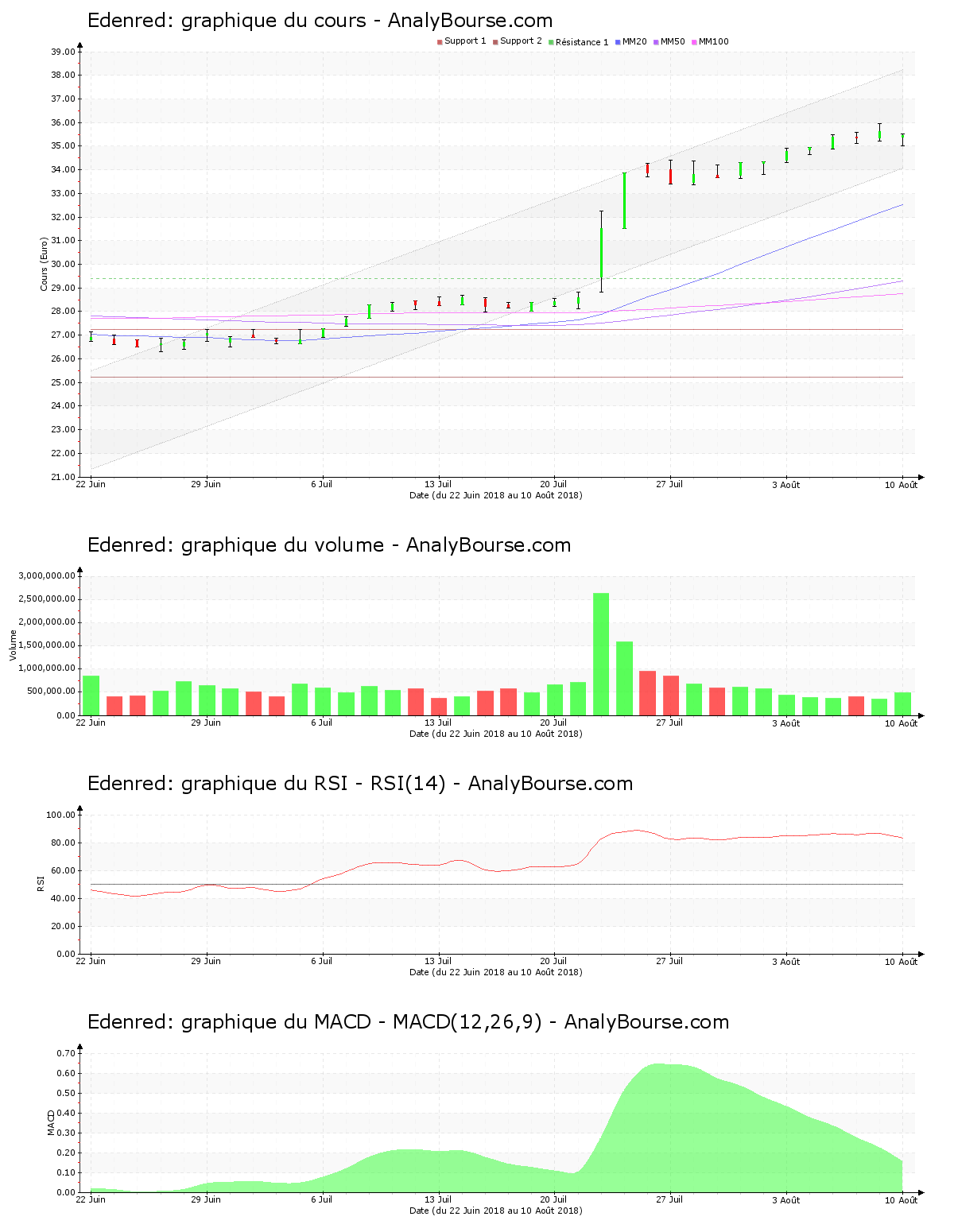Click the MM100 magenta legend square

pos(694,42)
